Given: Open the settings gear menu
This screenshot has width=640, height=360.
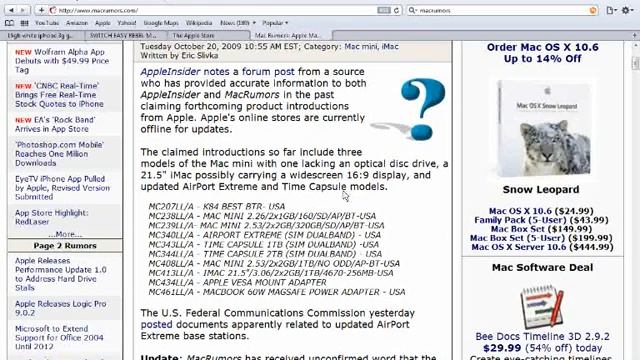Looking at the screenshot, I should pyautogui.click(x=627, y=11).
